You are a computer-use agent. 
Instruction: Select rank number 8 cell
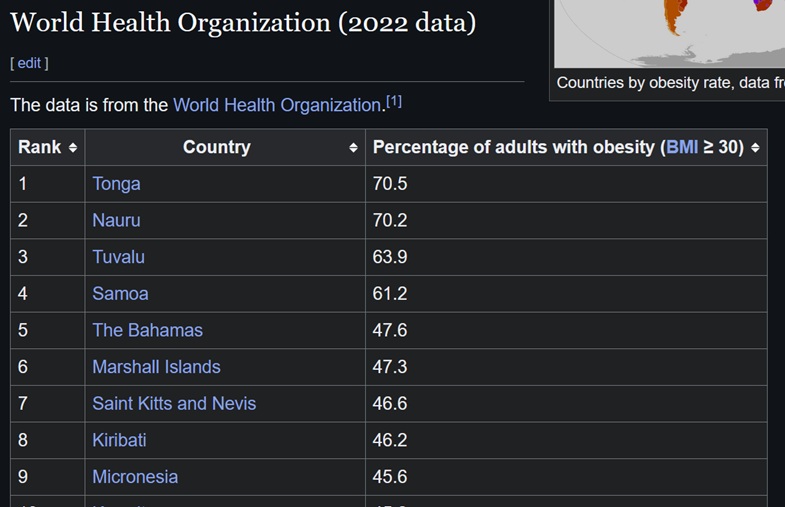click(48, 440)
